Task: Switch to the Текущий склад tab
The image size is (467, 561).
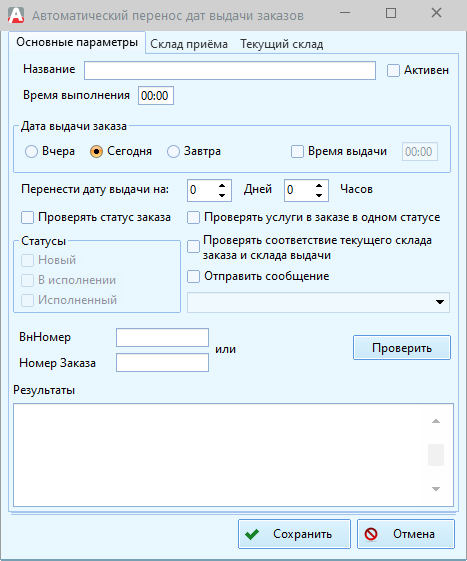Action: (x=282, y=44)
